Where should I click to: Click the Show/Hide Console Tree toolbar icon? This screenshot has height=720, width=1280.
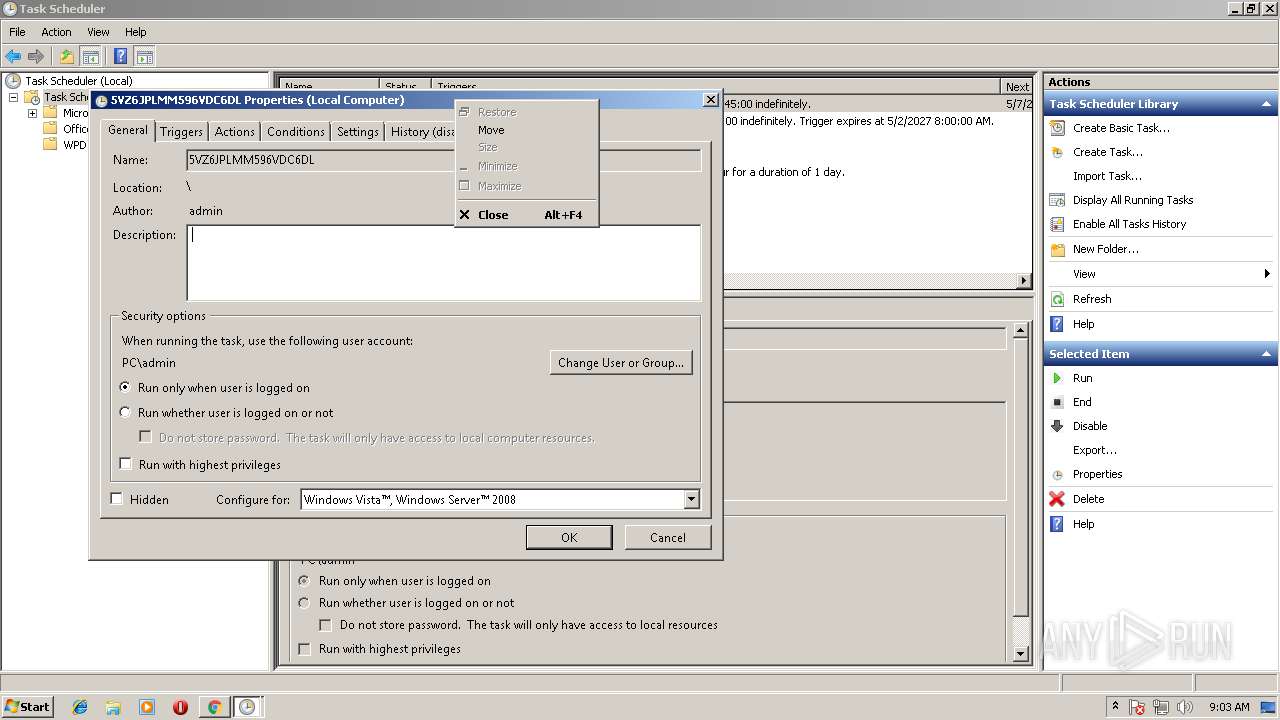(x=90, y=57)
